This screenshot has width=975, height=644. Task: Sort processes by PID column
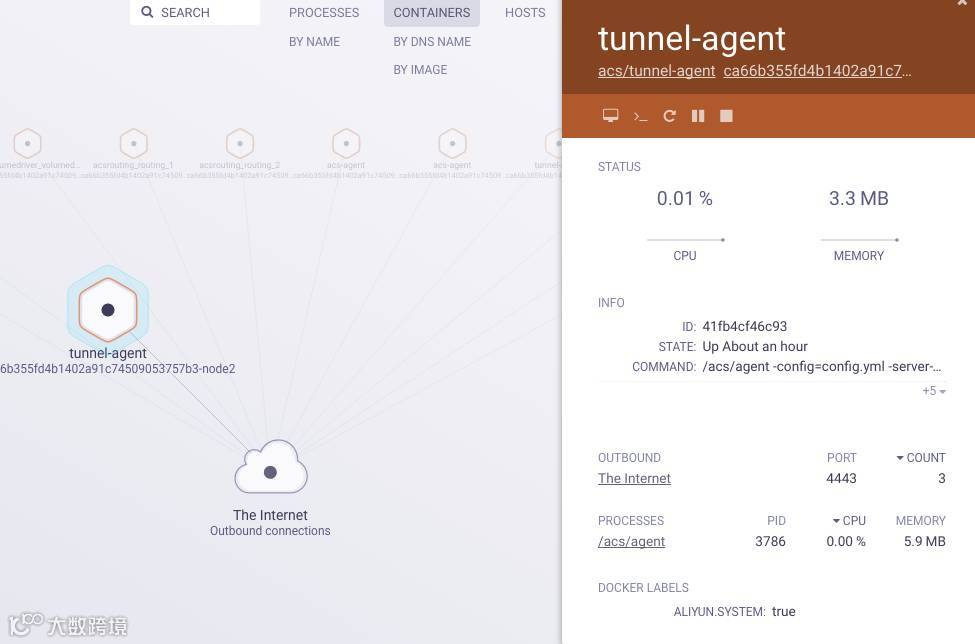(x=776, y=520)
